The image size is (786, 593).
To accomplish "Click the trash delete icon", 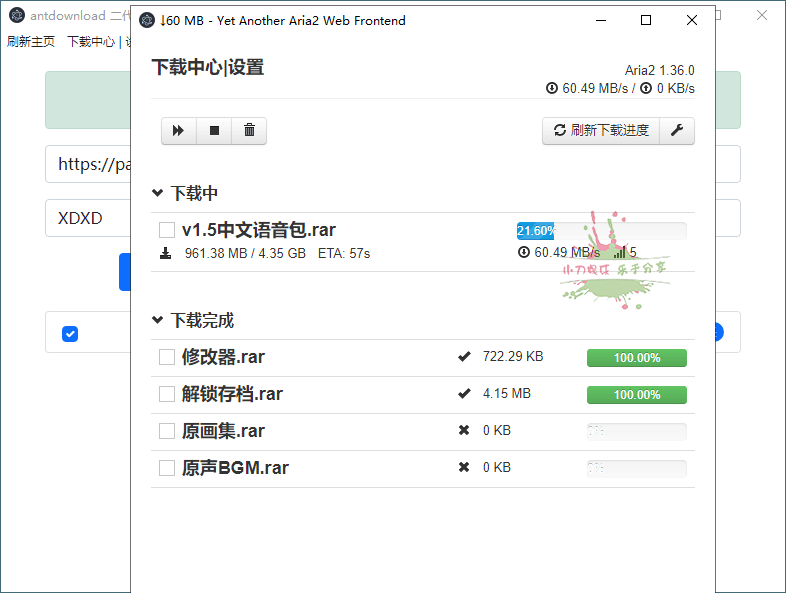I will click(x=249, y=131).
